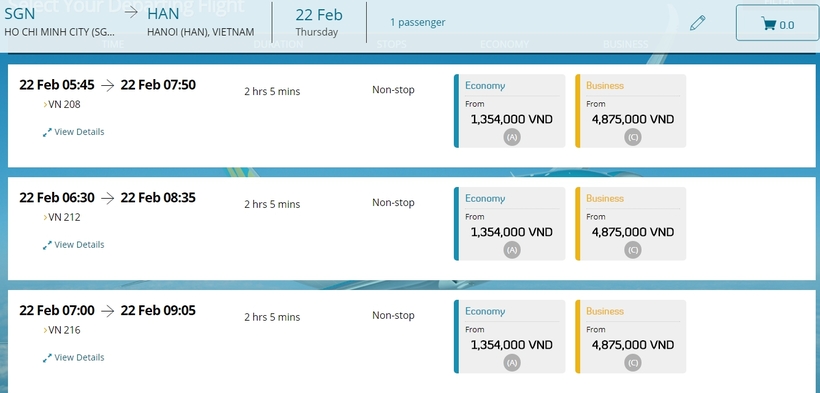Click the (C) fare class badge for VN 208
The image size is (820, 393).
point(633,137)
